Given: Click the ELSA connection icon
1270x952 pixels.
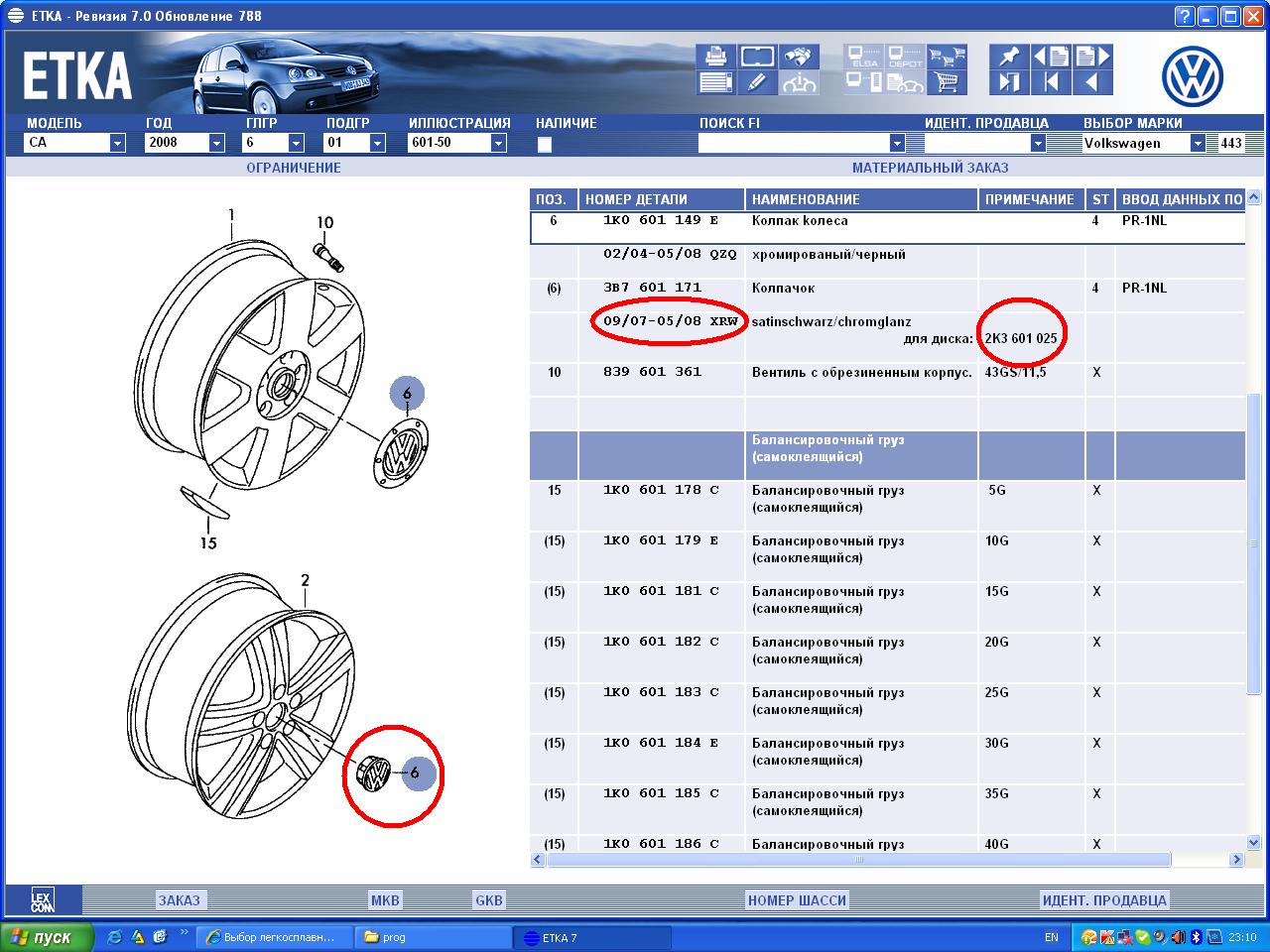Looking at the screenshot, I should click(863, 57).
